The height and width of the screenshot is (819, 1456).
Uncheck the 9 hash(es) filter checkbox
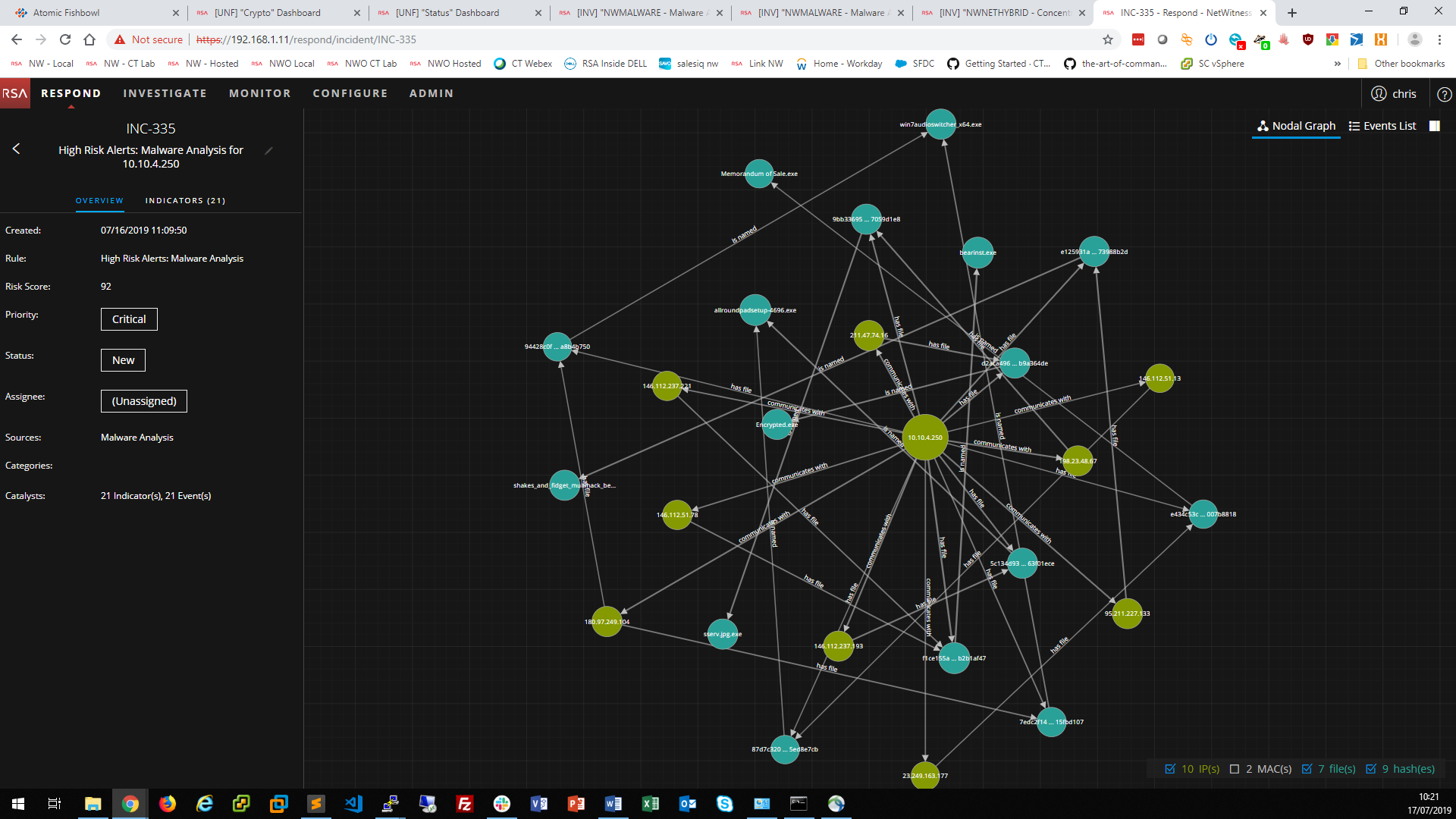1371,769
